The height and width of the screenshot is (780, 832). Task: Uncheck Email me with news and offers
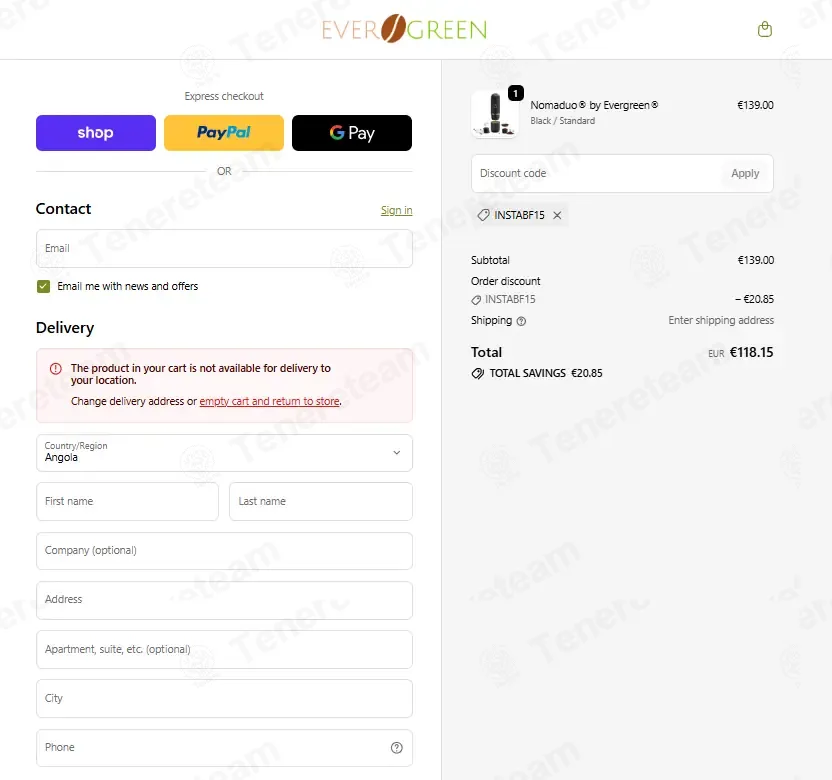click(x=44, y=287)
